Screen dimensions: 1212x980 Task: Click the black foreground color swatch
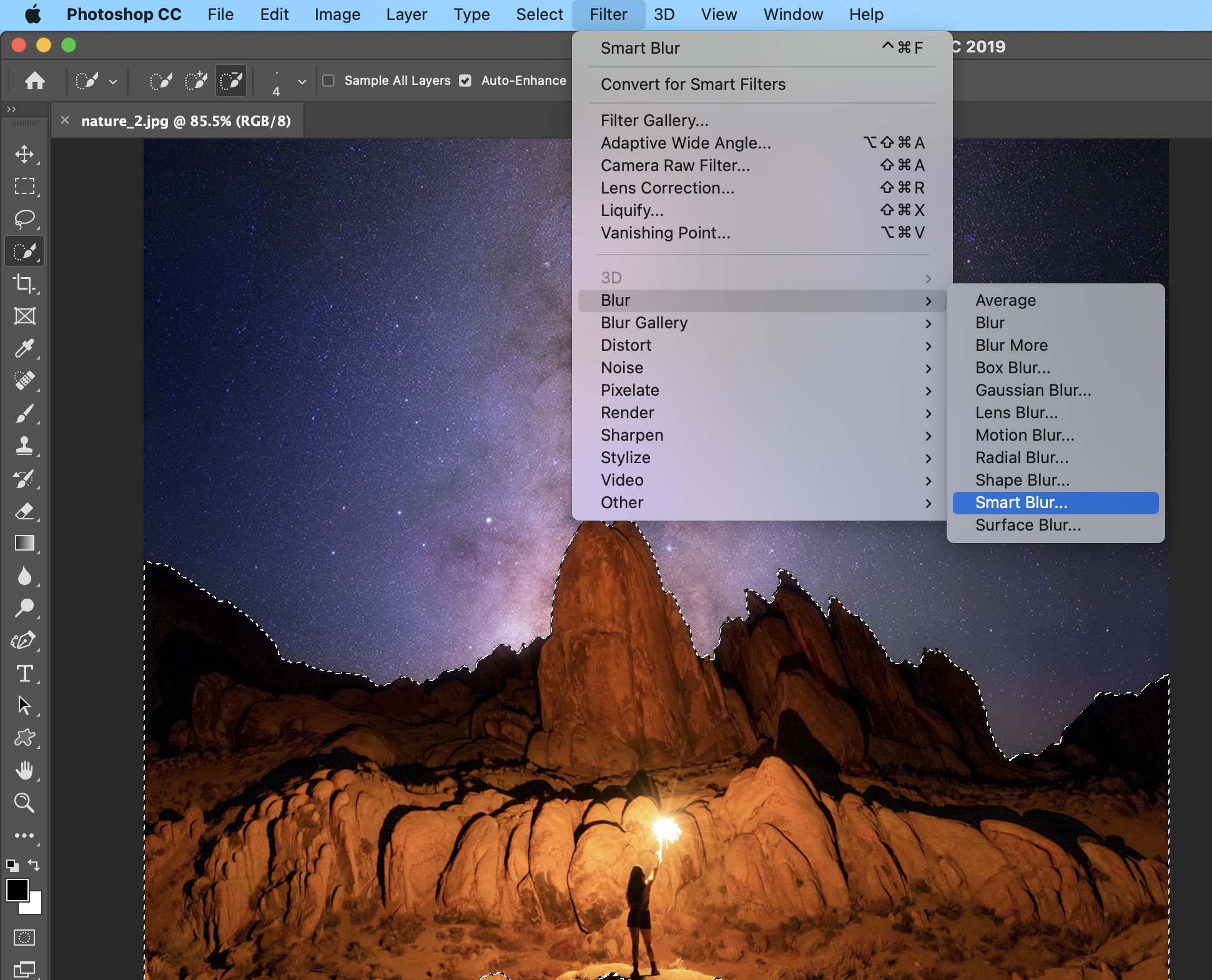[x=17, y=890]
